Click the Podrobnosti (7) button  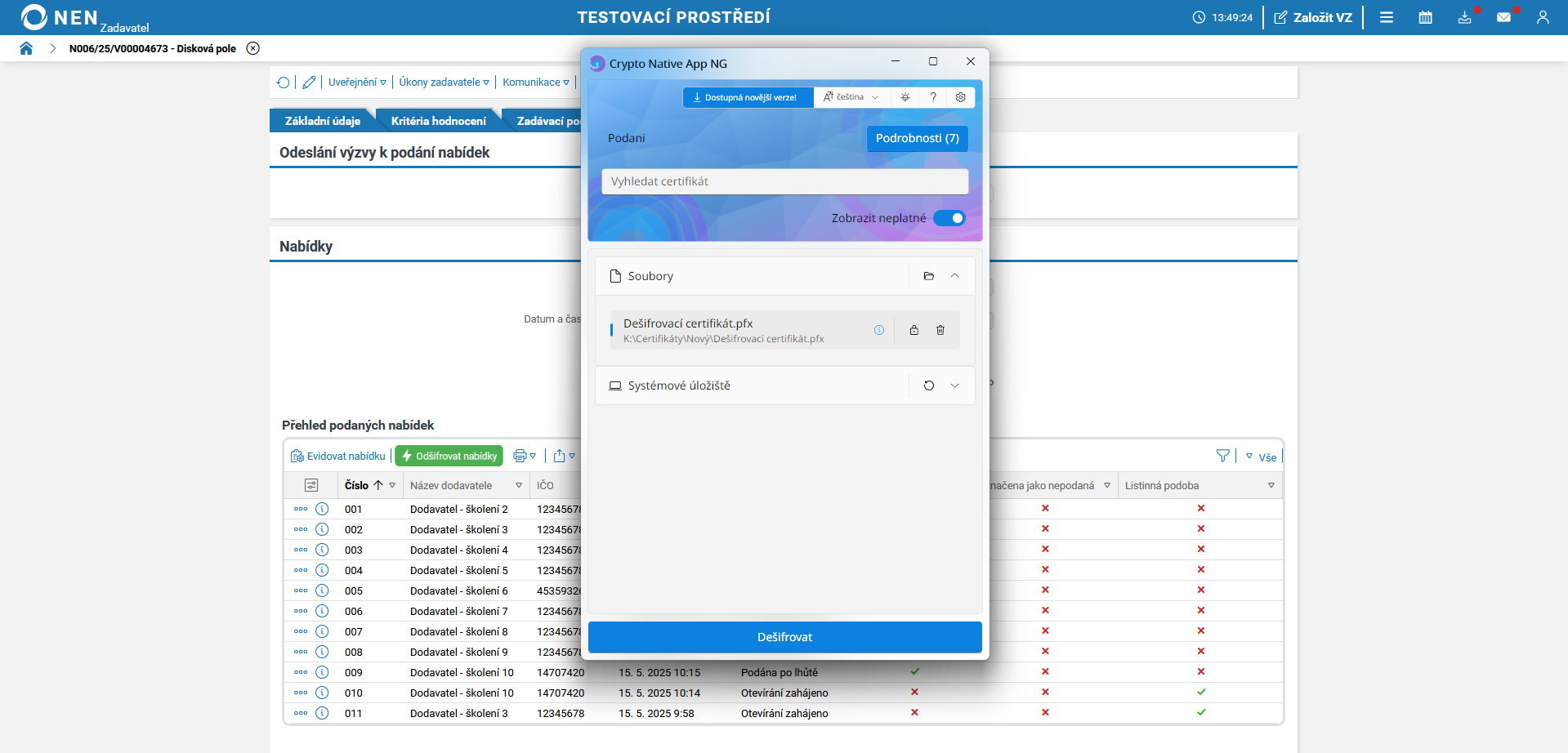(918, 138)
